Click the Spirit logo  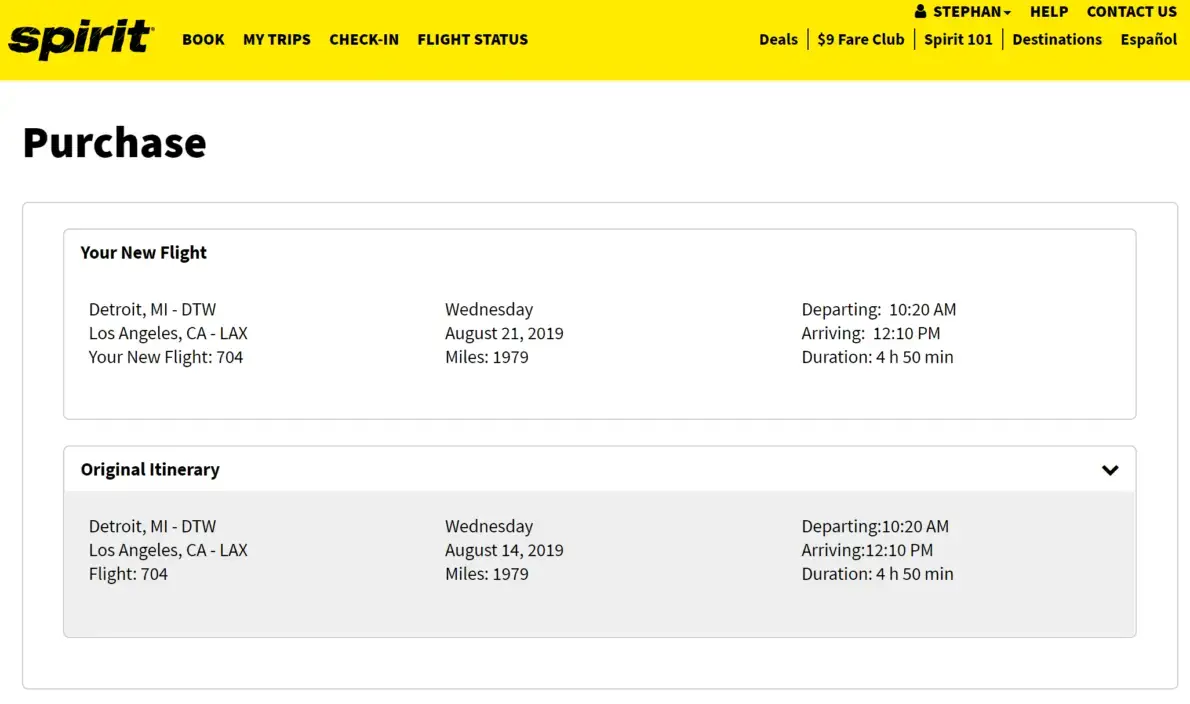click(80, 39)
